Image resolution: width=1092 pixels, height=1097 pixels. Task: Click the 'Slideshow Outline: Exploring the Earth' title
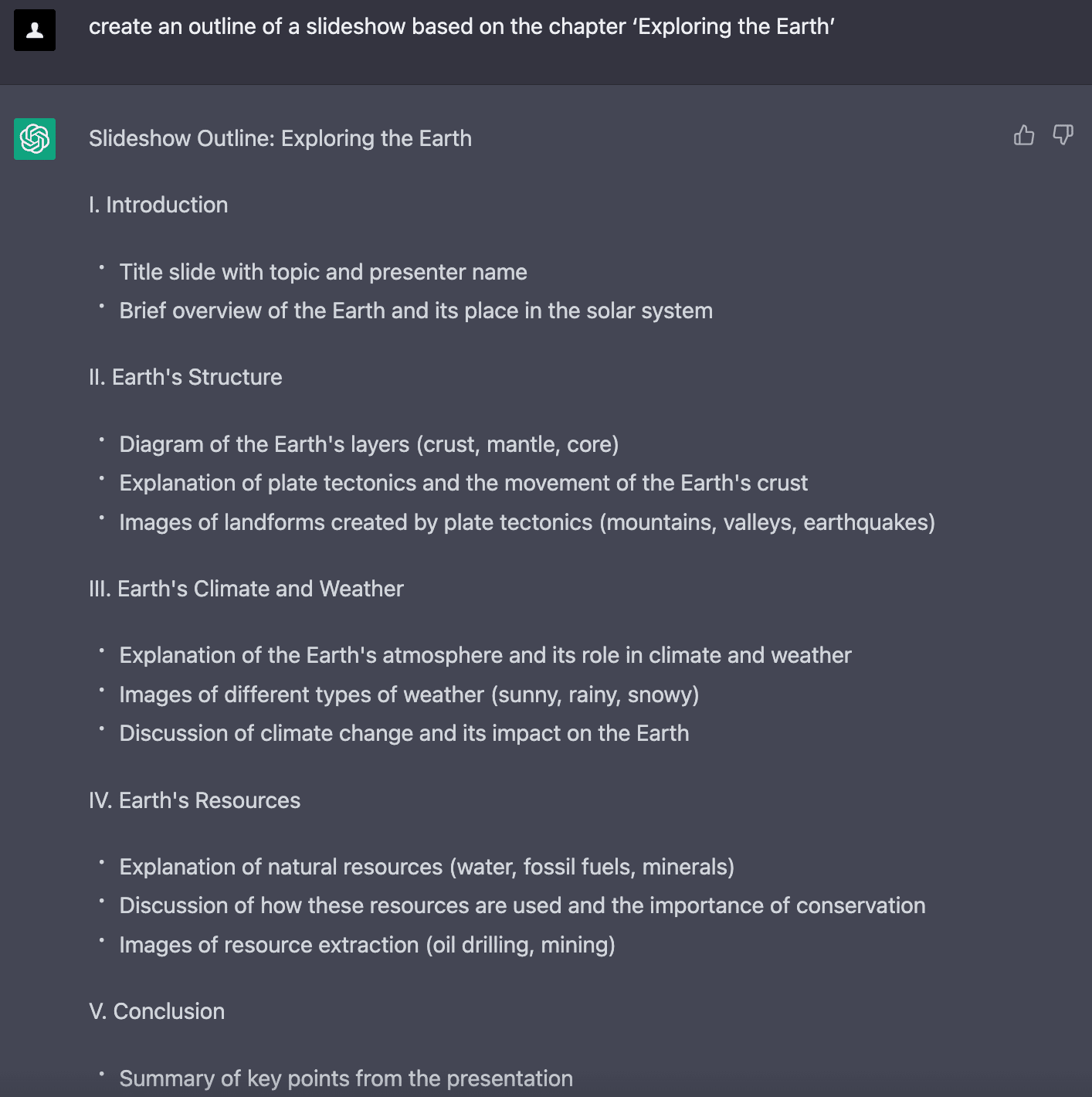click(280, 138)
